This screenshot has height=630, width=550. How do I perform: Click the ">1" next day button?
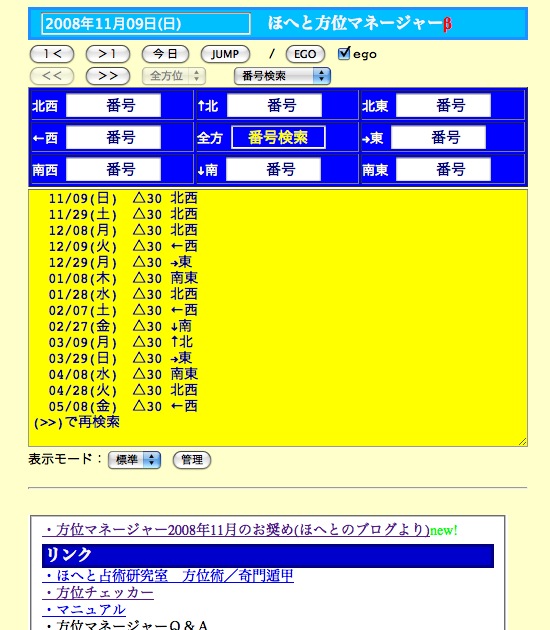(108, 54)
